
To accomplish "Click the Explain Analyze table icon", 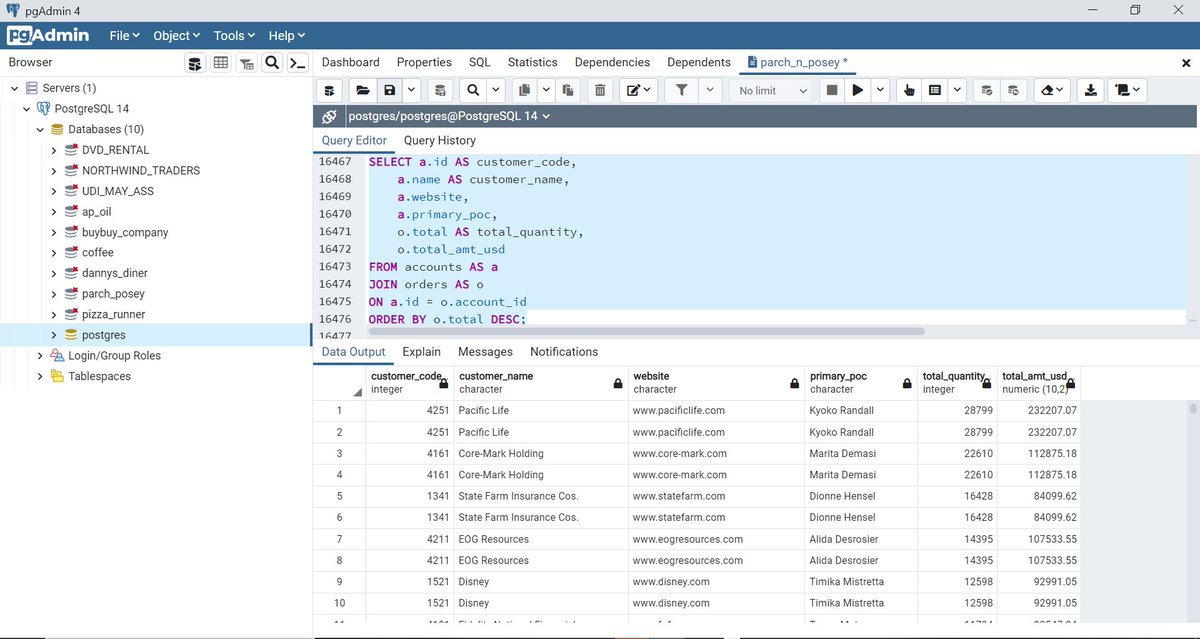I will [935, 90].
